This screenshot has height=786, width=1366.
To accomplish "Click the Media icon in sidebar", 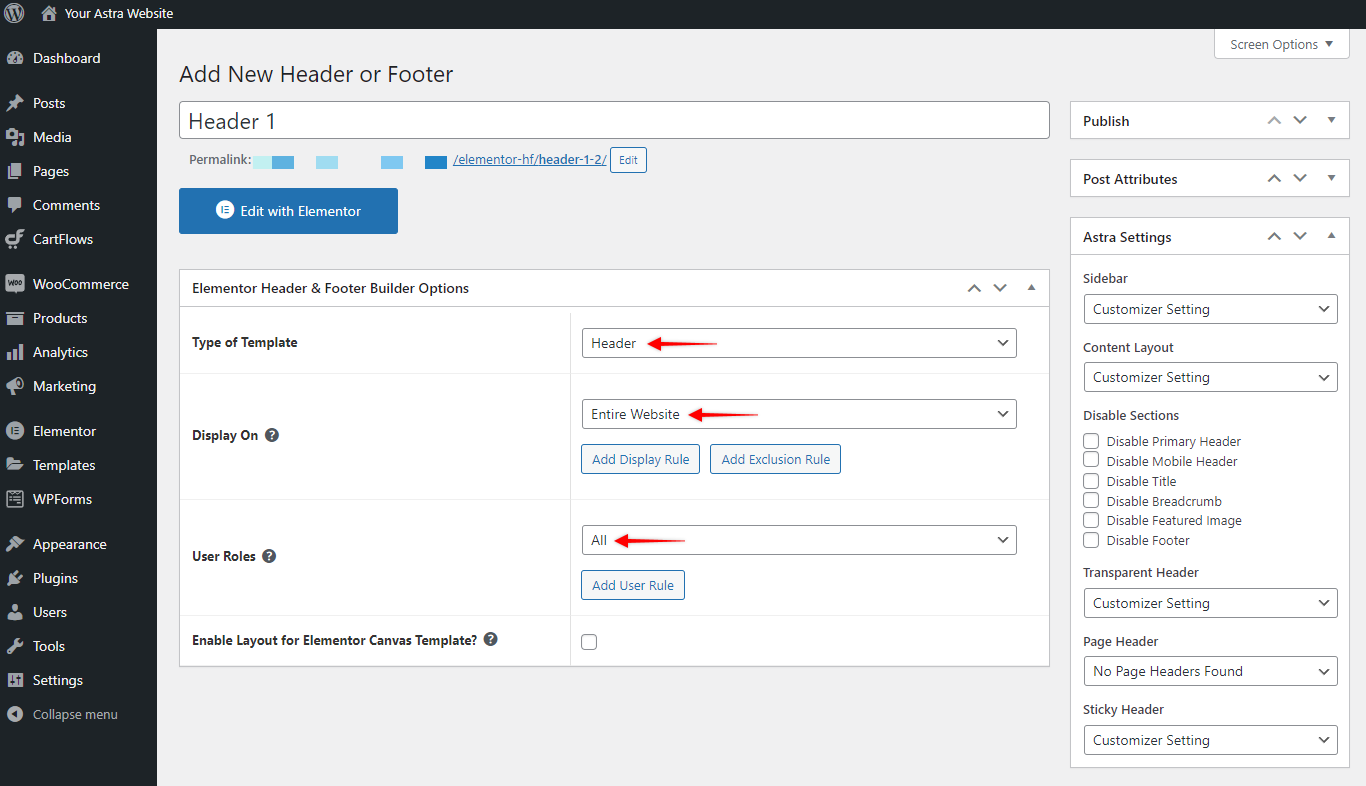I will [x=15, y=137].
